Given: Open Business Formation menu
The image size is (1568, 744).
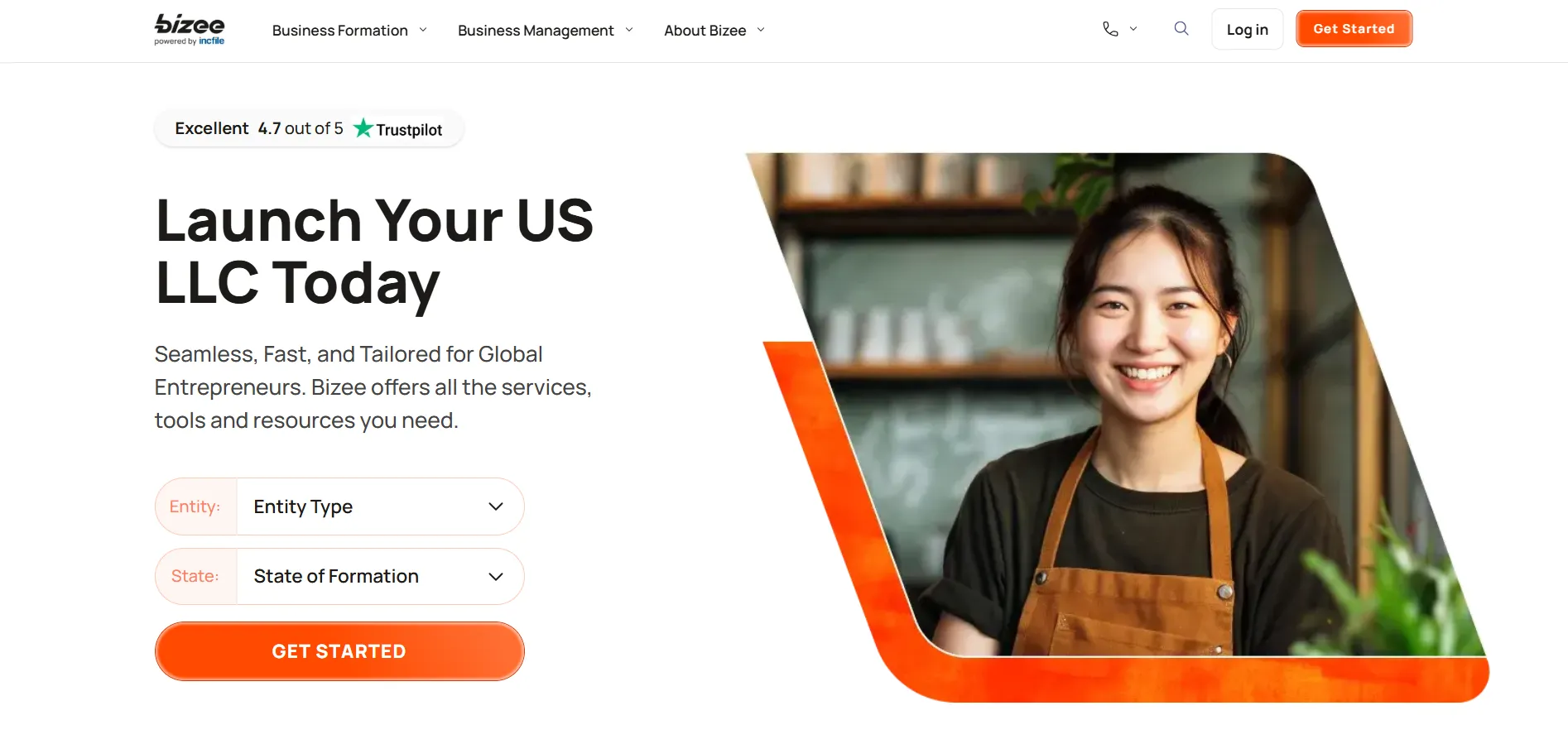Looking at the screenshot, I should point(340,31).
